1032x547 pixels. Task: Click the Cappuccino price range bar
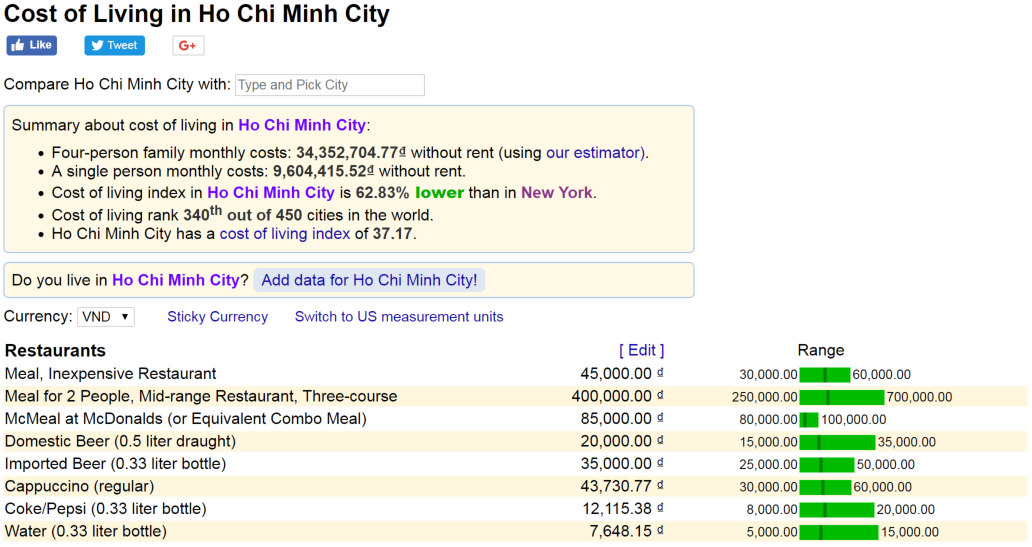(825, 487)
